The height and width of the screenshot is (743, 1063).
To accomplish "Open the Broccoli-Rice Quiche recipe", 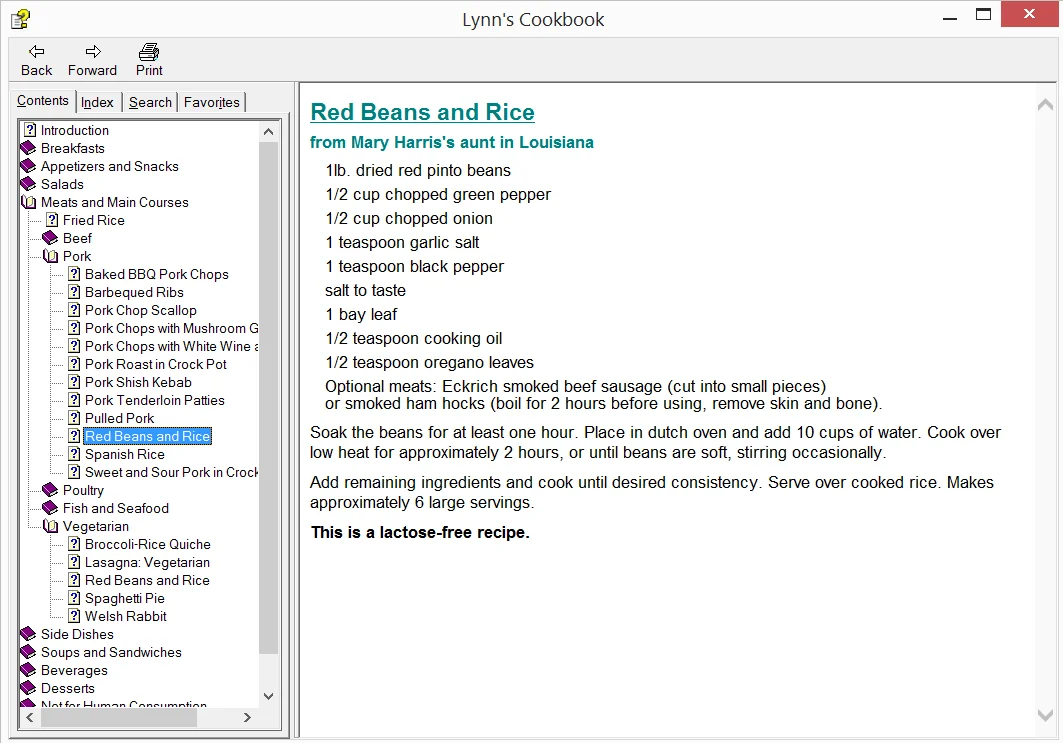I will click(x=148, y=544).
